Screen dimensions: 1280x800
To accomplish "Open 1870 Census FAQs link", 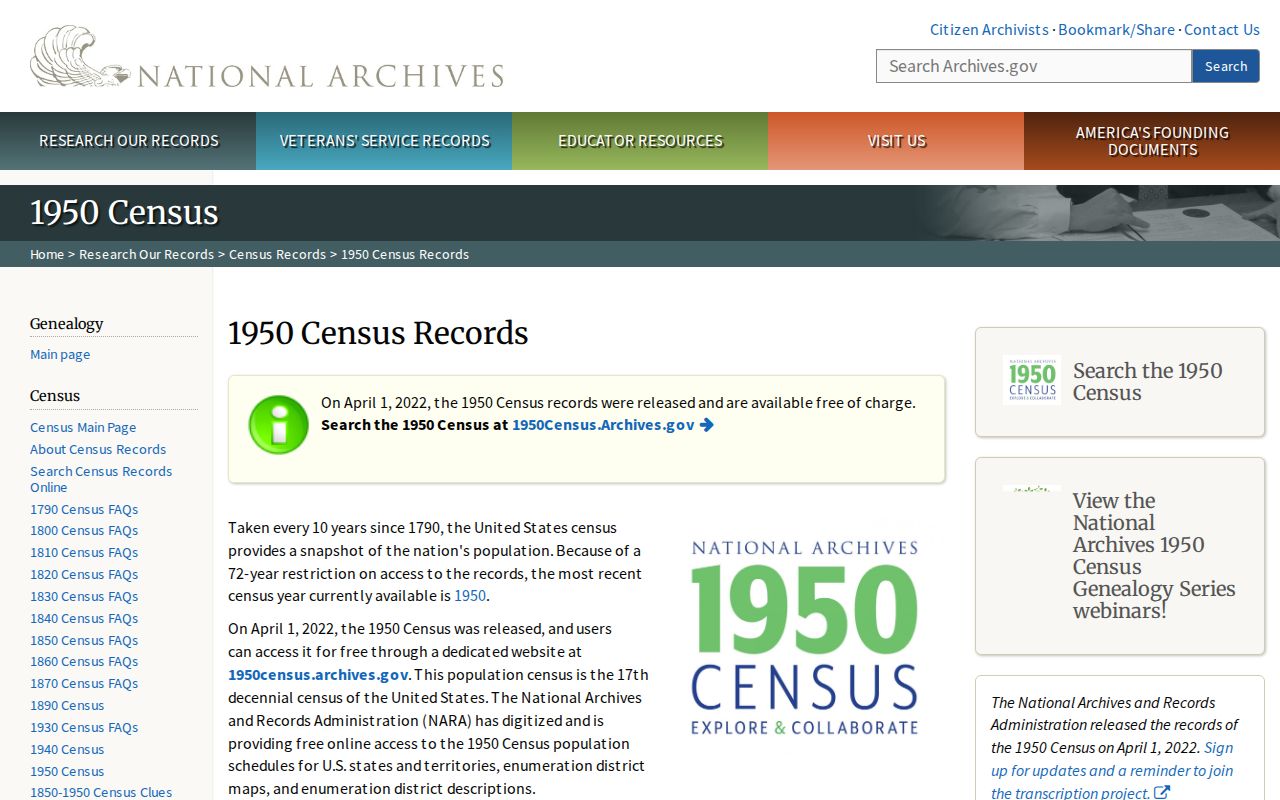I will (84, 683).
